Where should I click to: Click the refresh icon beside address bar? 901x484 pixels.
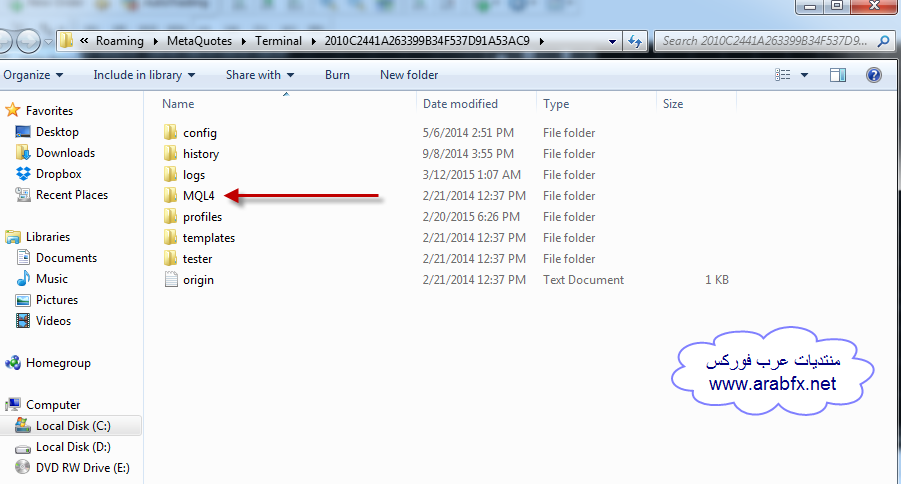point(635,41)
